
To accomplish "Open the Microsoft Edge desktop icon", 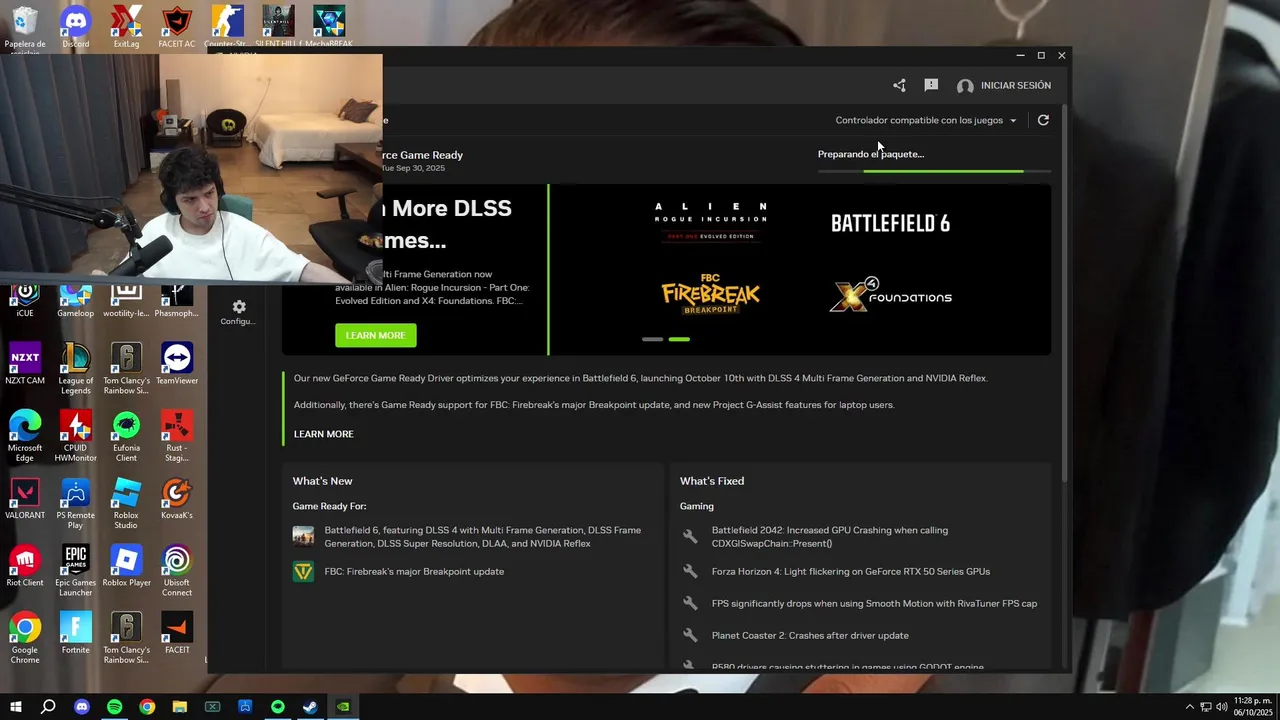I will tap(25, 436).
